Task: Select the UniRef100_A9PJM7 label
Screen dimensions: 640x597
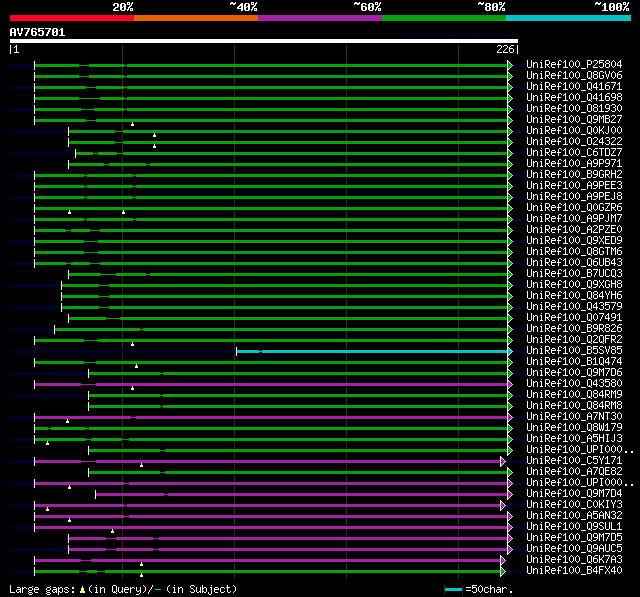Action: point(574,219)
